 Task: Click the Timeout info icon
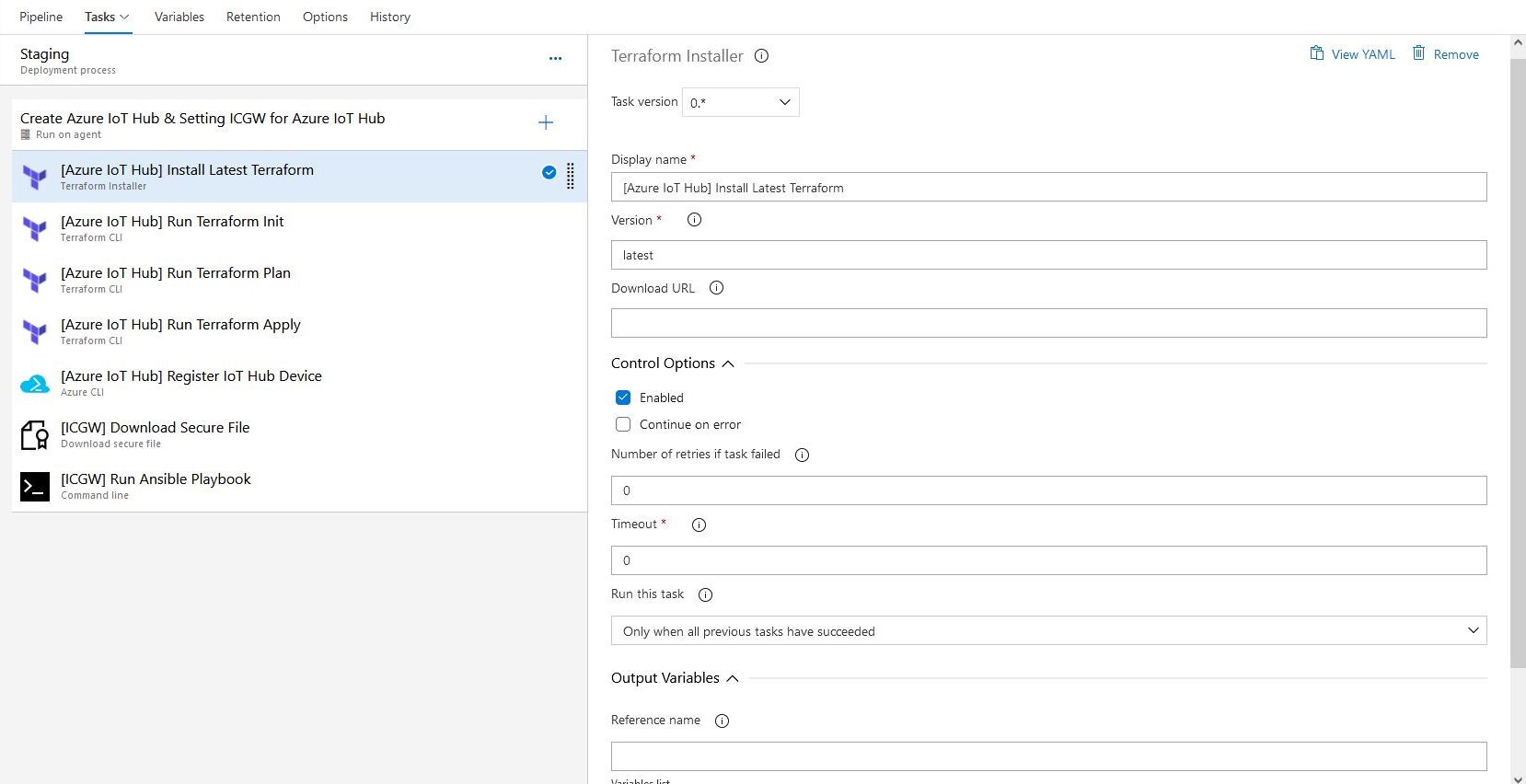pos(699,525)
